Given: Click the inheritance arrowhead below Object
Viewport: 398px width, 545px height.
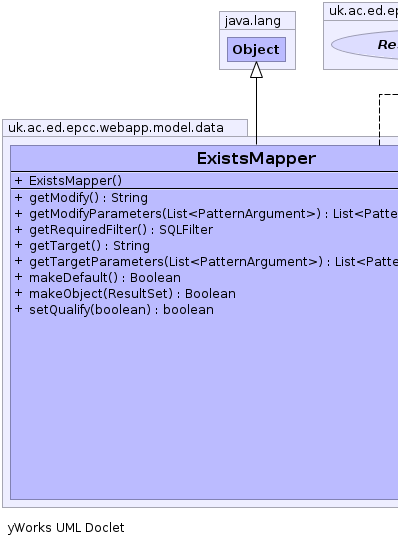Looking at the screenshot, I should tap(257, 70).
